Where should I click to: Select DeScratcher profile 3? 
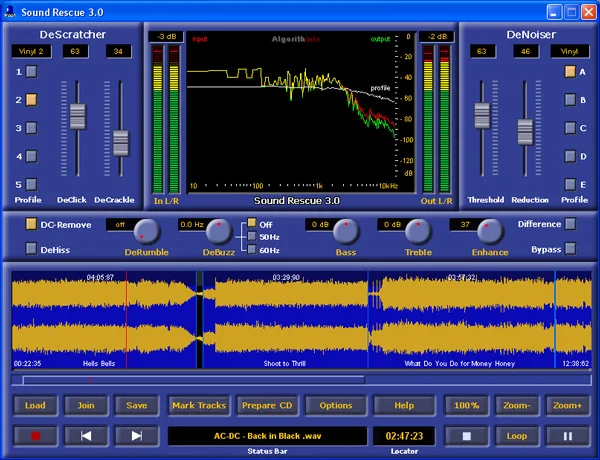coord(31,128)
